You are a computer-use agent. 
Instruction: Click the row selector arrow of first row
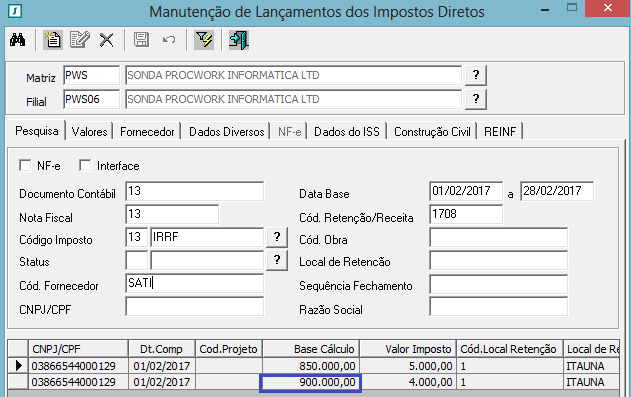18,366
